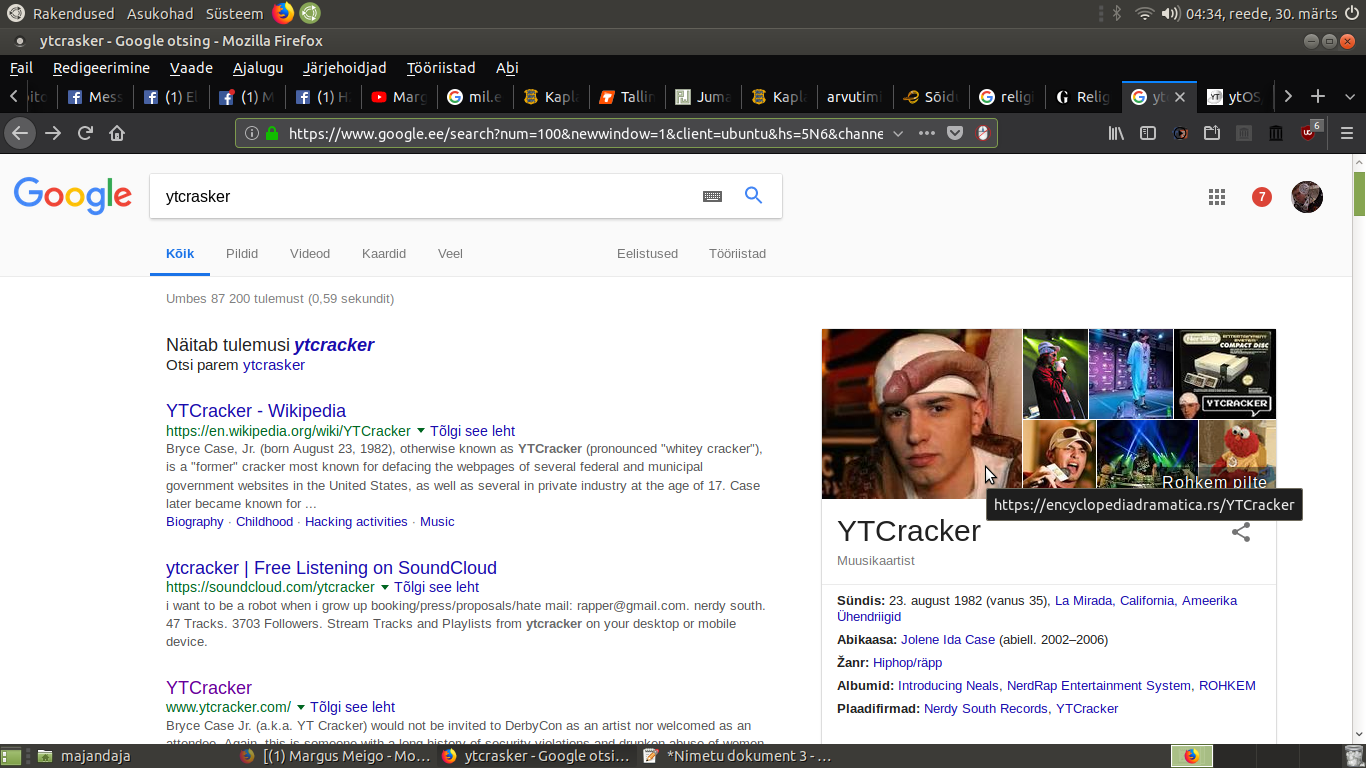The image size is (1366, 768).
Task: Go back to the previous page
Action: [x=20, y=133]
